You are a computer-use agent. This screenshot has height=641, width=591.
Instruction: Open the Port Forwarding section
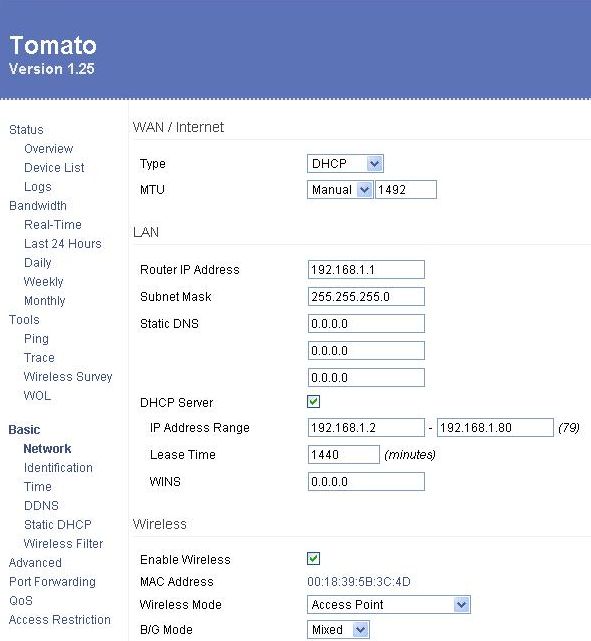click(x=52, y=582)
